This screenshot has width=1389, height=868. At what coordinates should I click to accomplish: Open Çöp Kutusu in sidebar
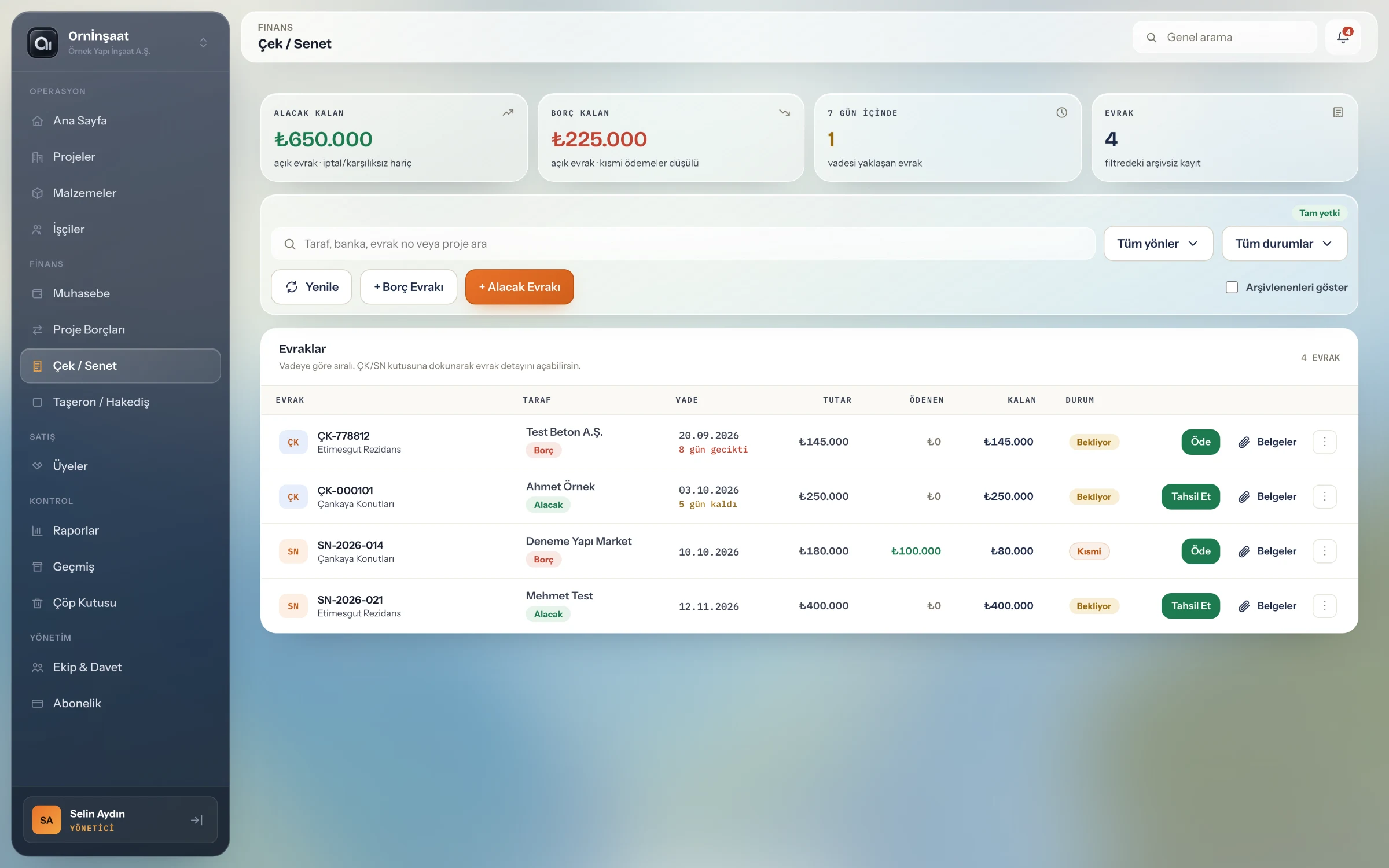coord(120,603)
